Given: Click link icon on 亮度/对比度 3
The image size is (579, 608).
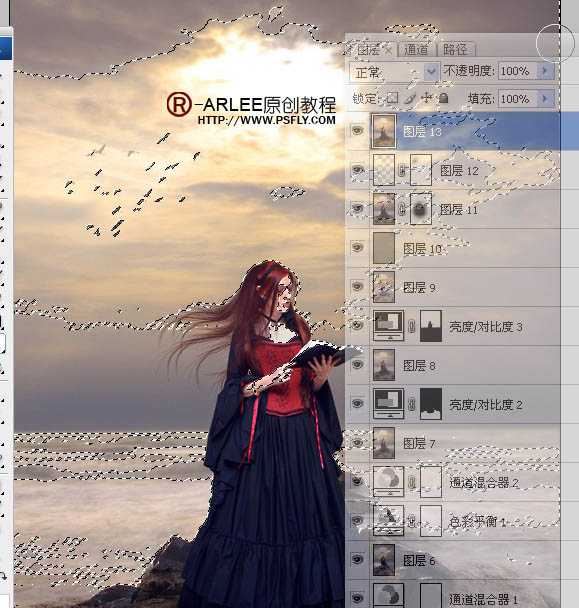Looking at the screenshot, I should click(412, 326).
